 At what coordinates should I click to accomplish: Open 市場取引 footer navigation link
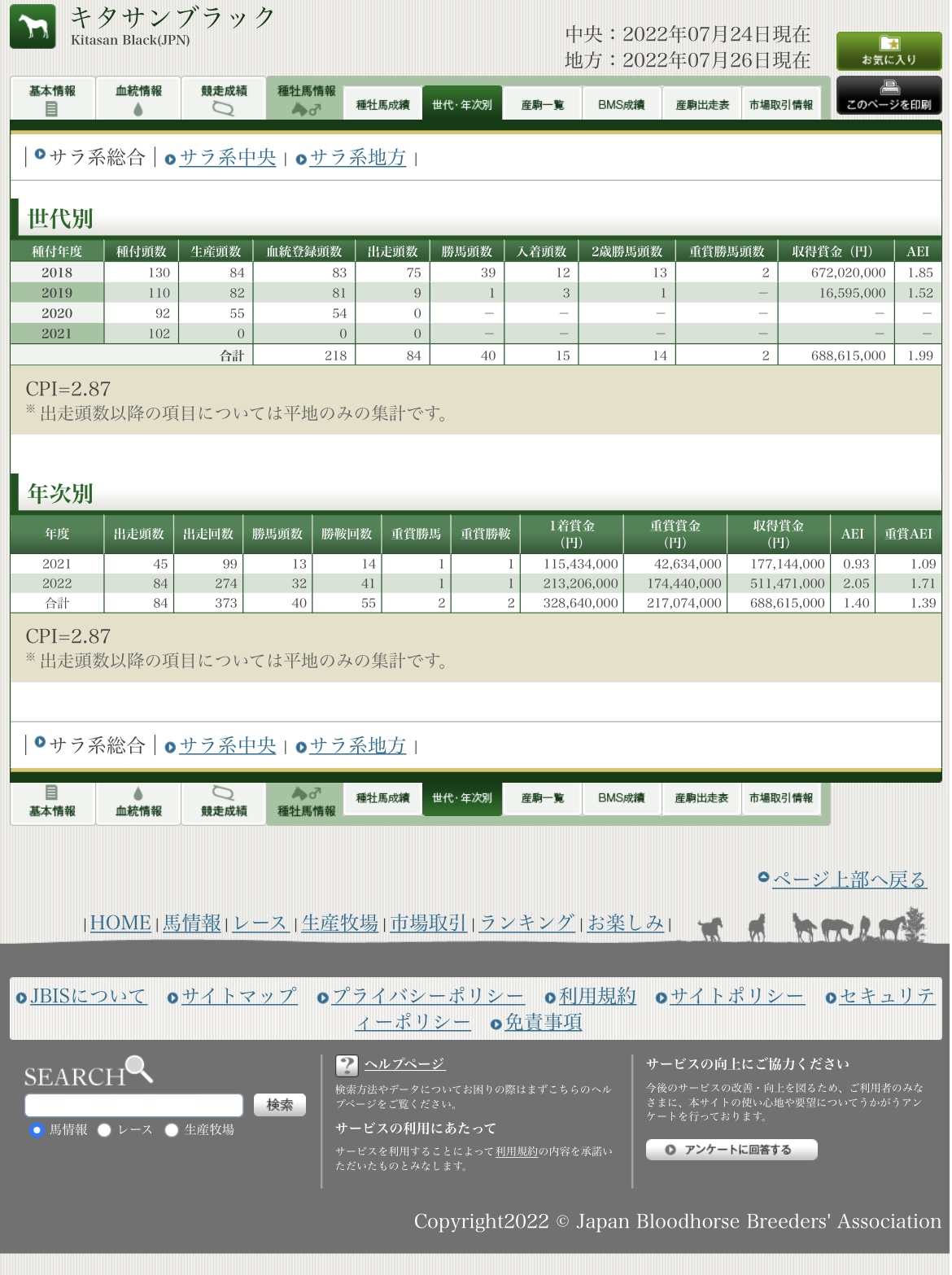429,923
